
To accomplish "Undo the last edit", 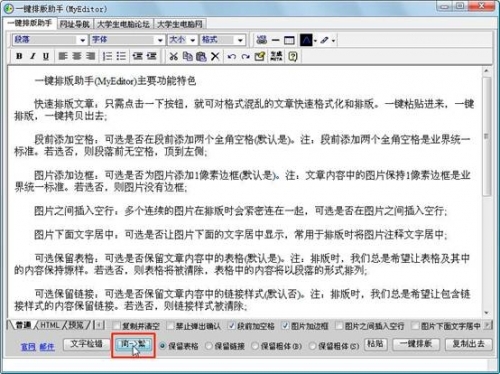I will coord(232,56).
